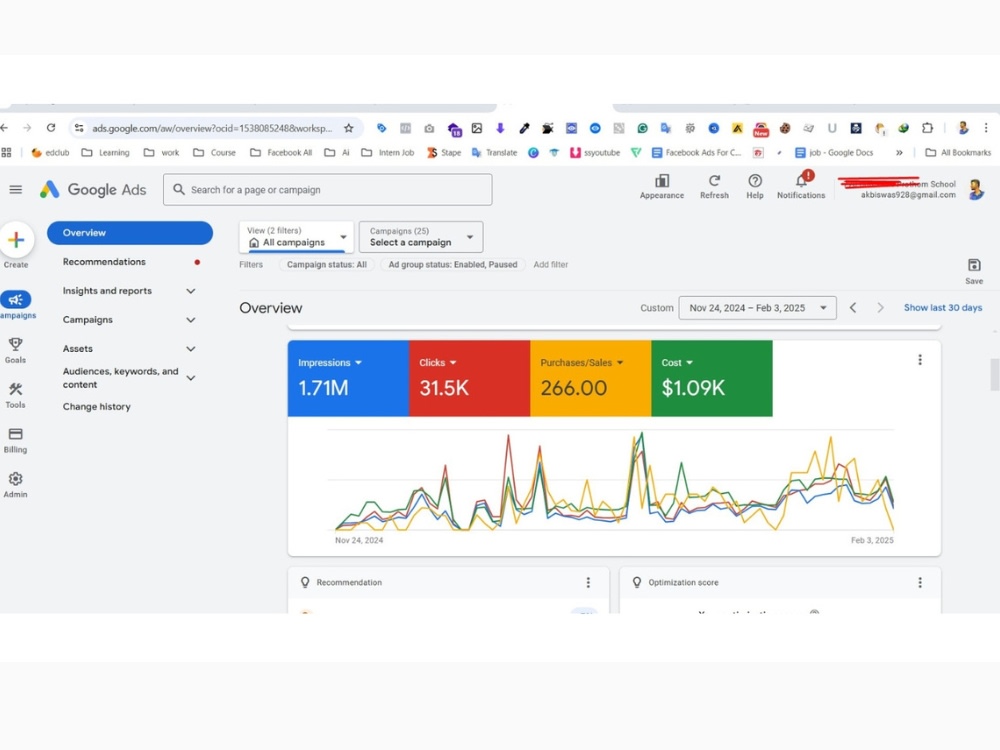The image size is (1000, 750).
Task: Open the Billing card icon
Action: tap(15, 434)
